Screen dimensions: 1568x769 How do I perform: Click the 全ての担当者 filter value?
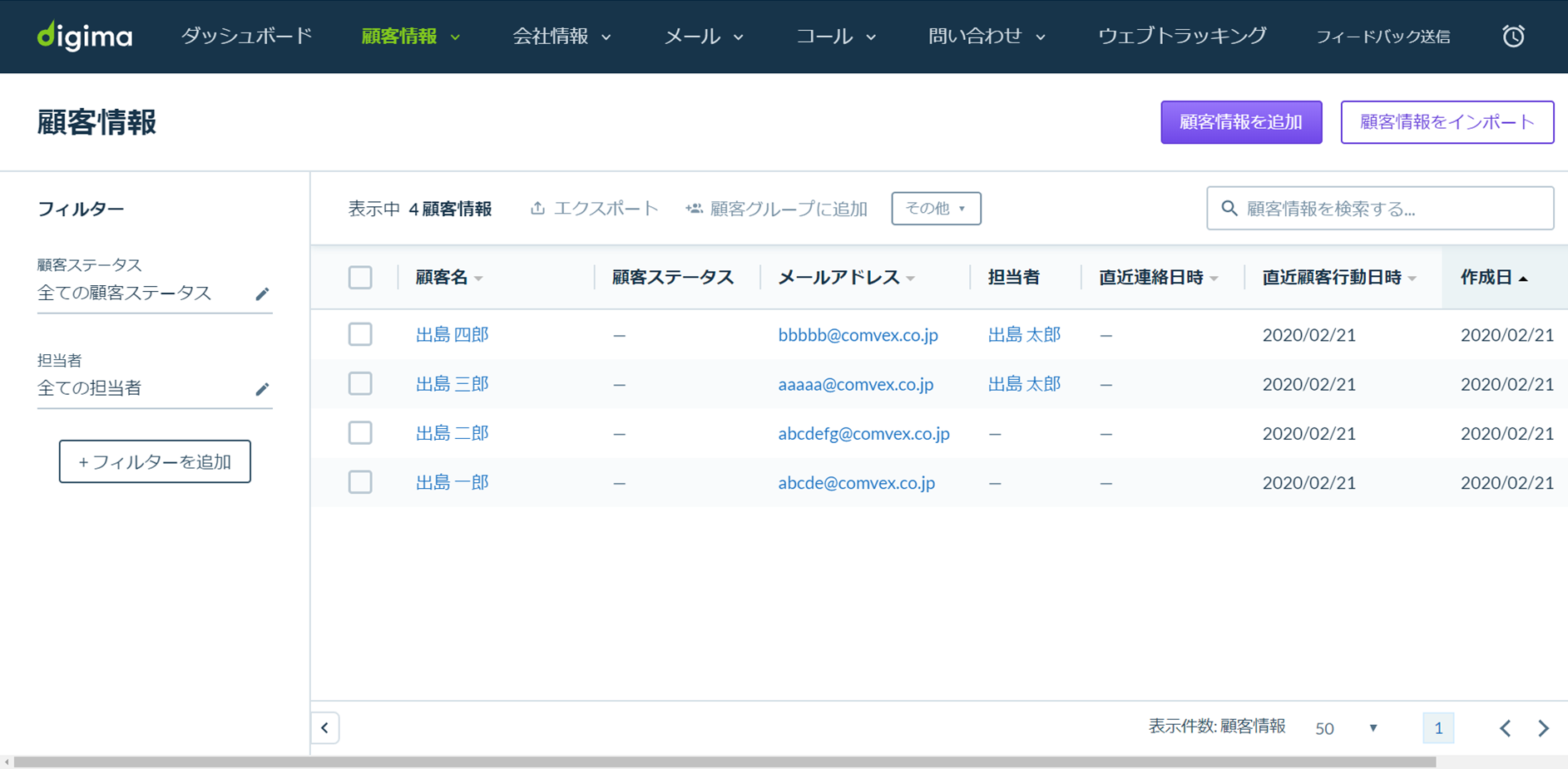(90, 388)
